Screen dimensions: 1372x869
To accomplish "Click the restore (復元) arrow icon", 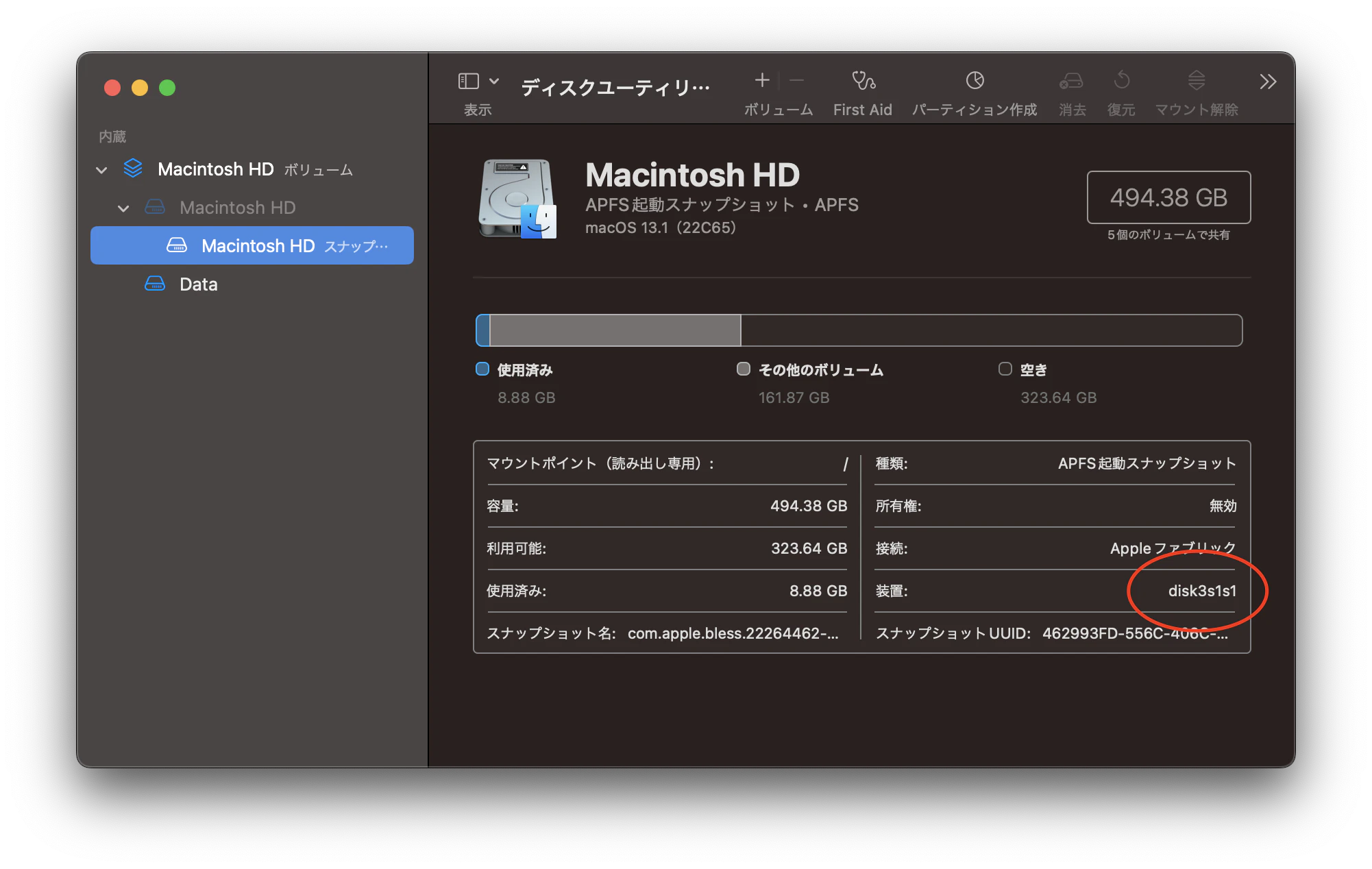I will pos(1122,80).
